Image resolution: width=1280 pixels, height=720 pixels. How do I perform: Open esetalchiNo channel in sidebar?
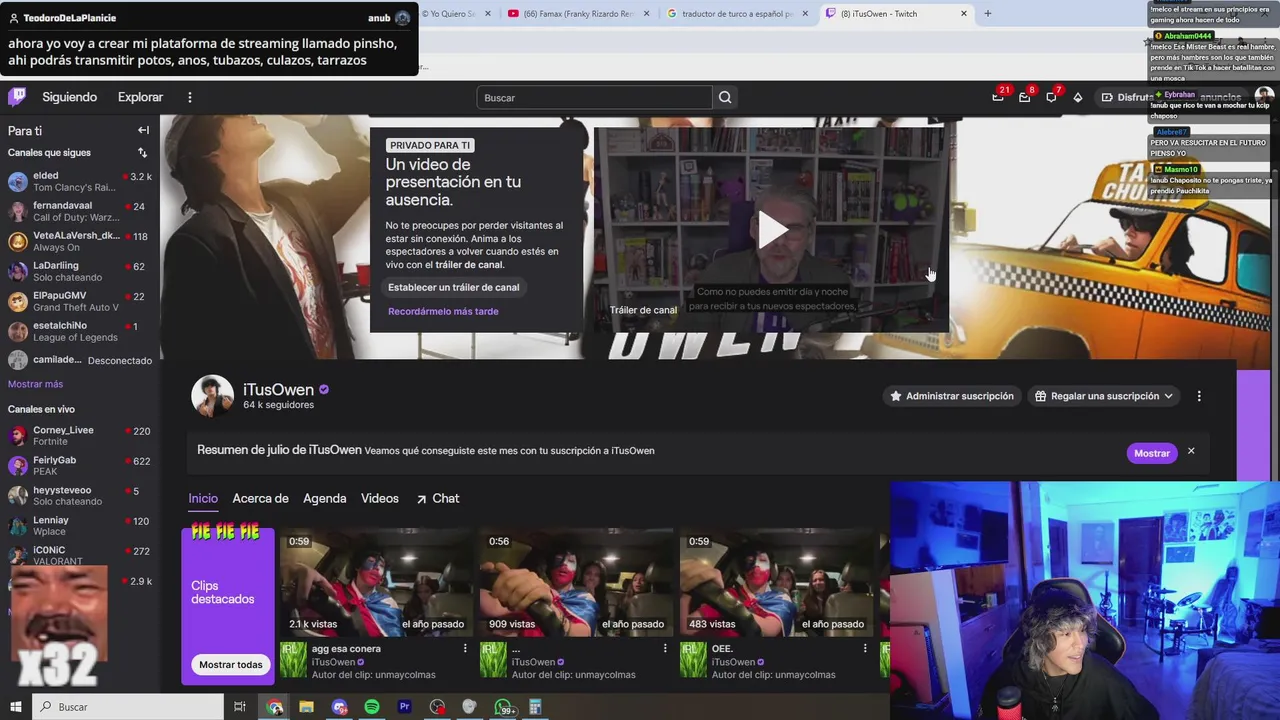click(x=80, y=331)
